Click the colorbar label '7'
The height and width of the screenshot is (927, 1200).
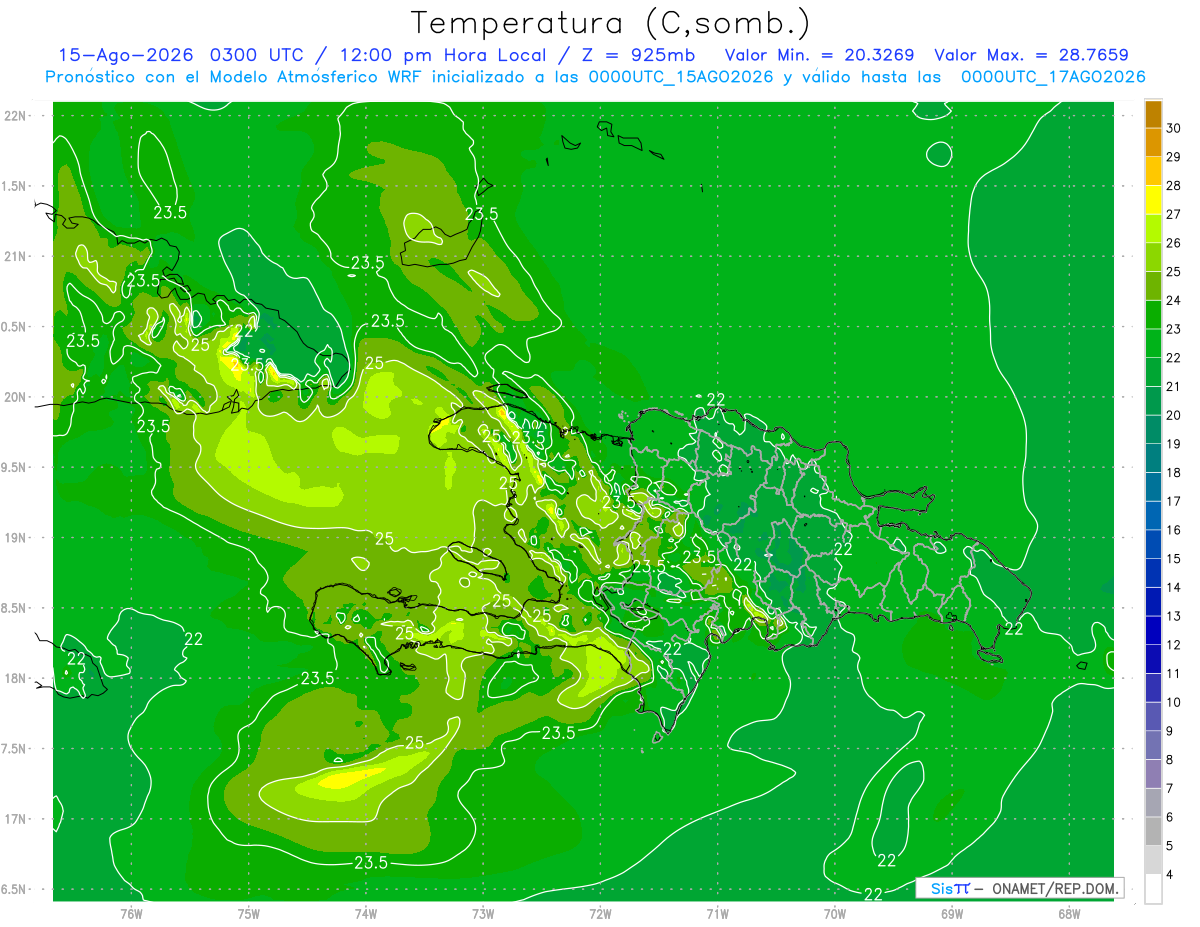pyautogui.click(x=1170, y=788)
